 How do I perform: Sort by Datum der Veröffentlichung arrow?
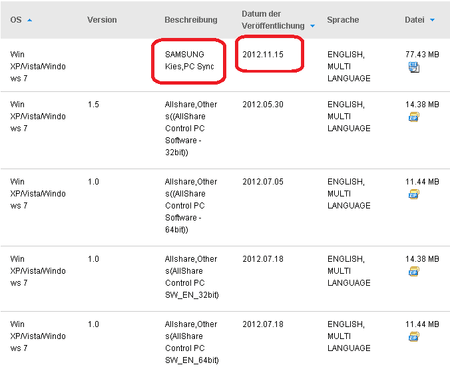[312, 26]
